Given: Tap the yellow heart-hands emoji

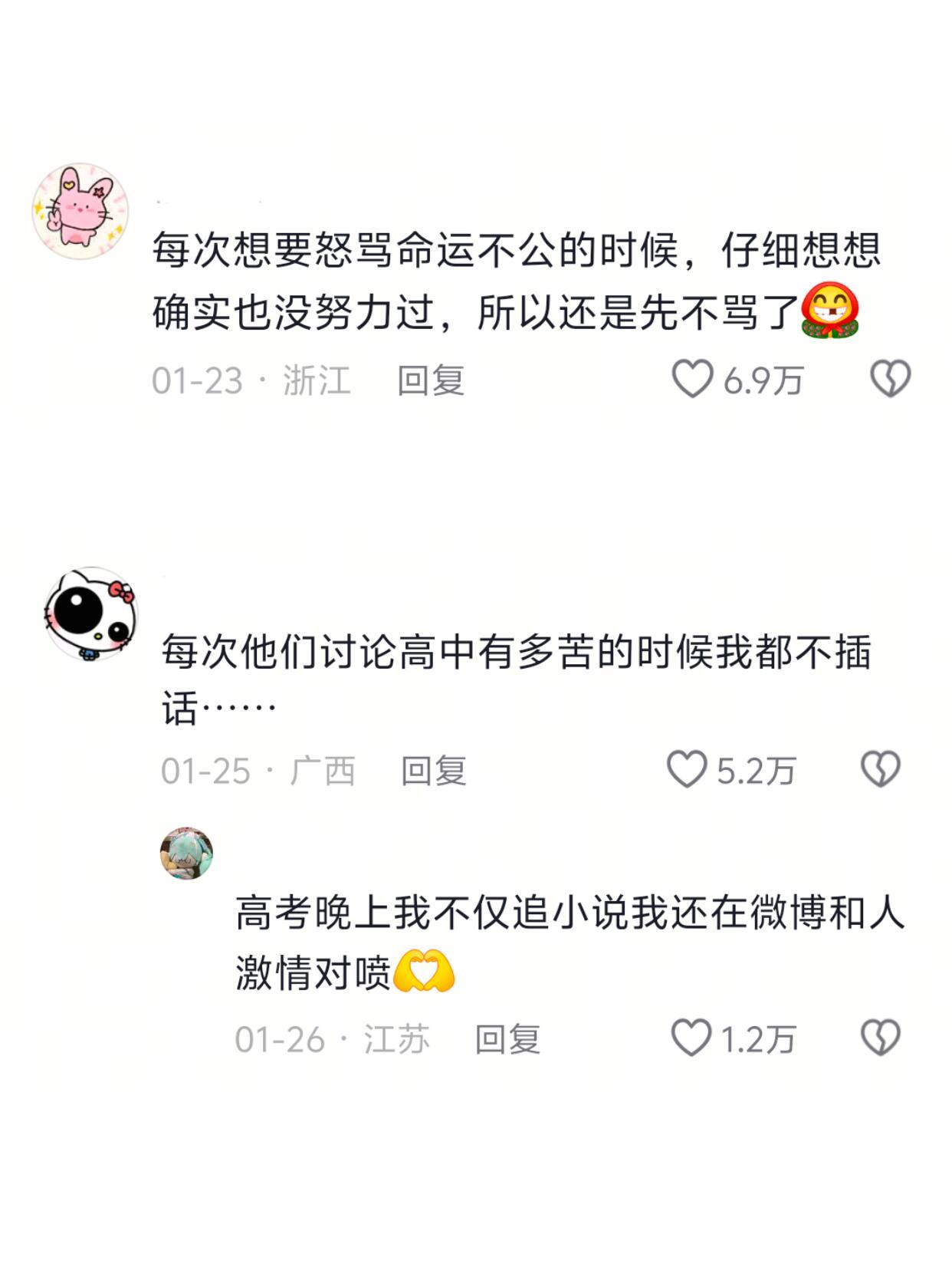Looking at the screenshot, I should pos(424,971).
